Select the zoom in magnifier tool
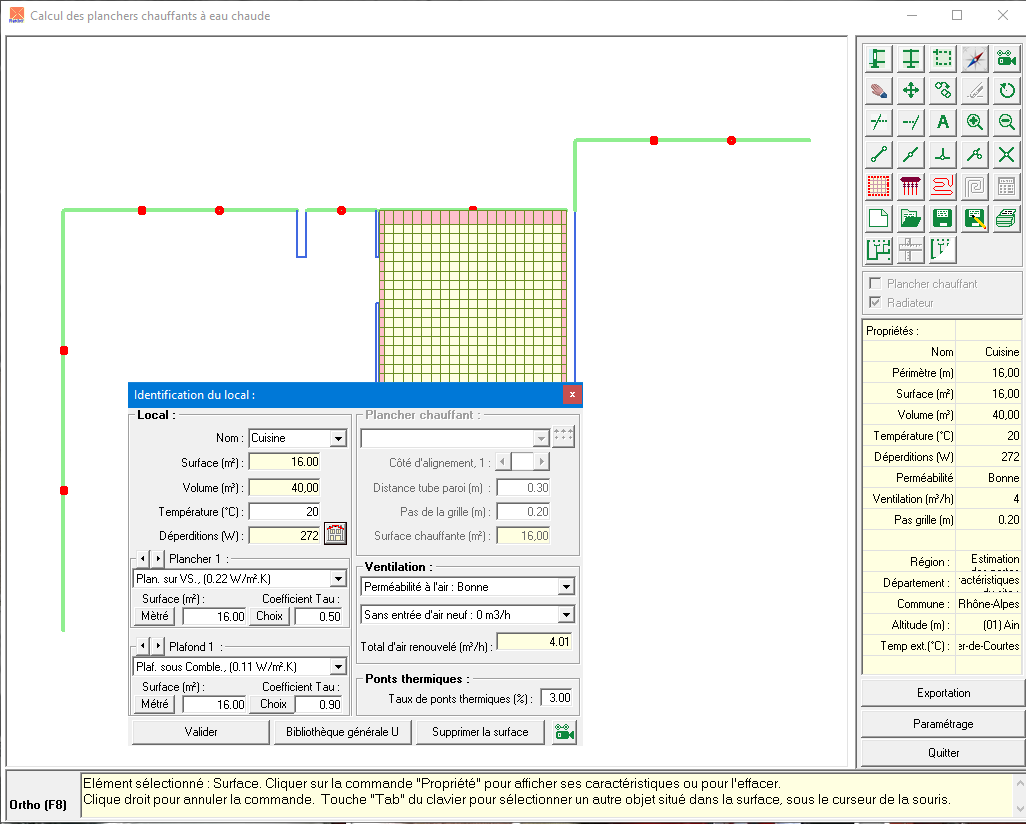The image size is (1026, 824). pos(975,122)
